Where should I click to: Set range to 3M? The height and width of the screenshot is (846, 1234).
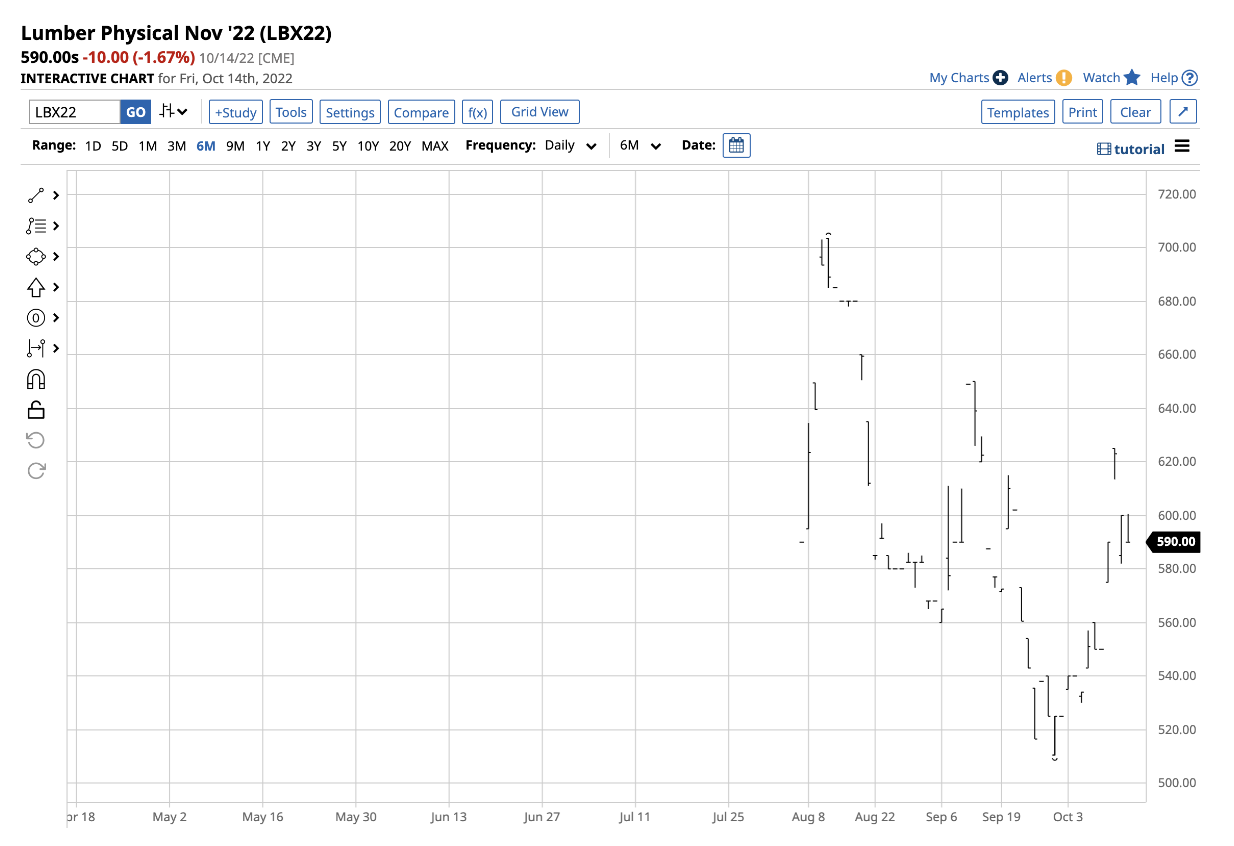pos(176,146)
